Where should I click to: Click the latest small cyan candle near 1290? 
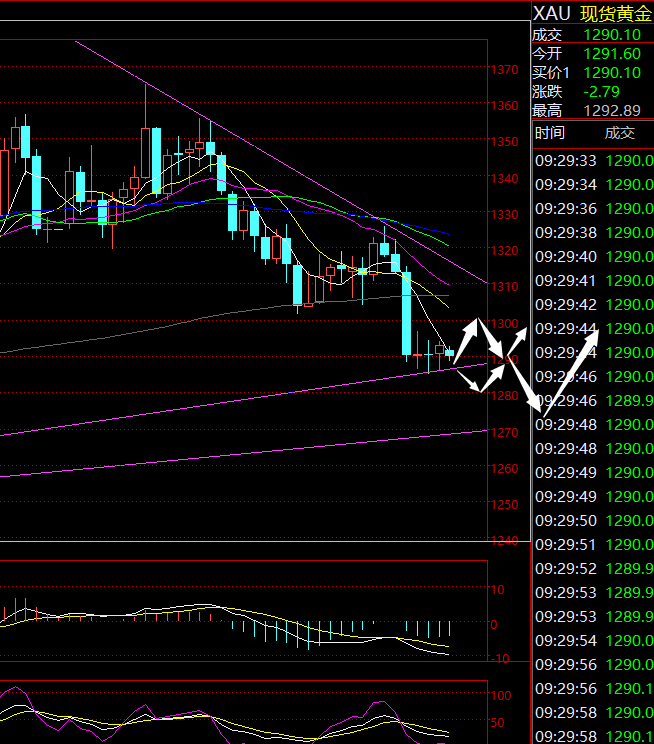[449, 353]
